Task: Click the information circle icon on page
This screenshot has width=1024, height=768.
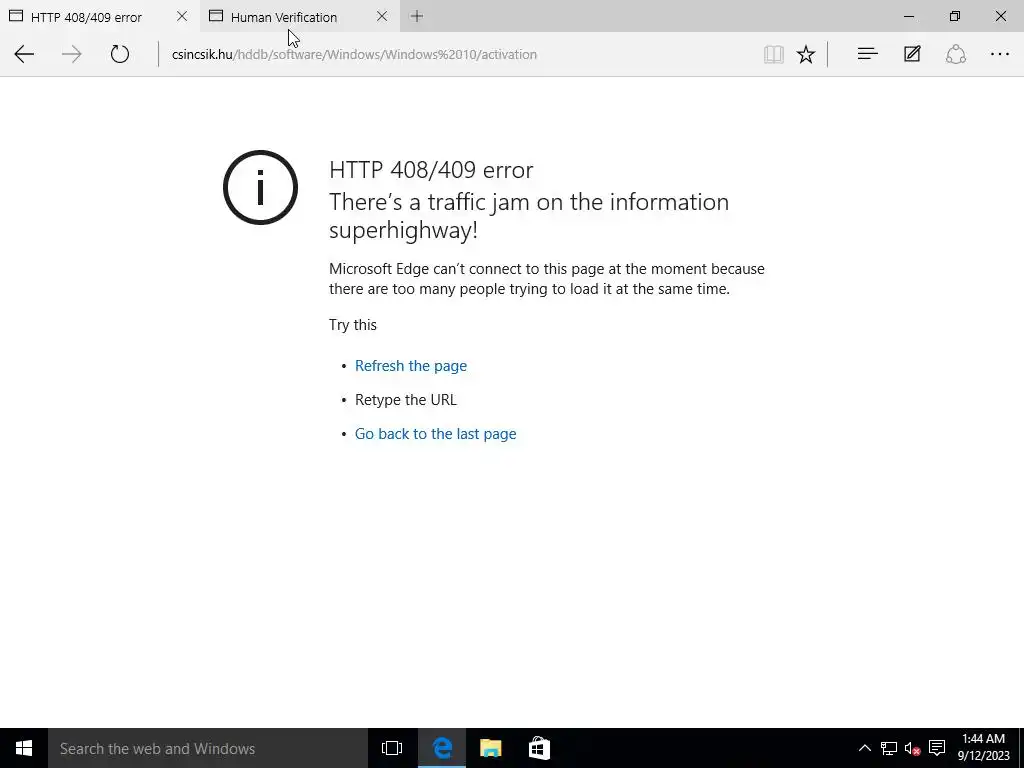Action: (x=261, y=187)
